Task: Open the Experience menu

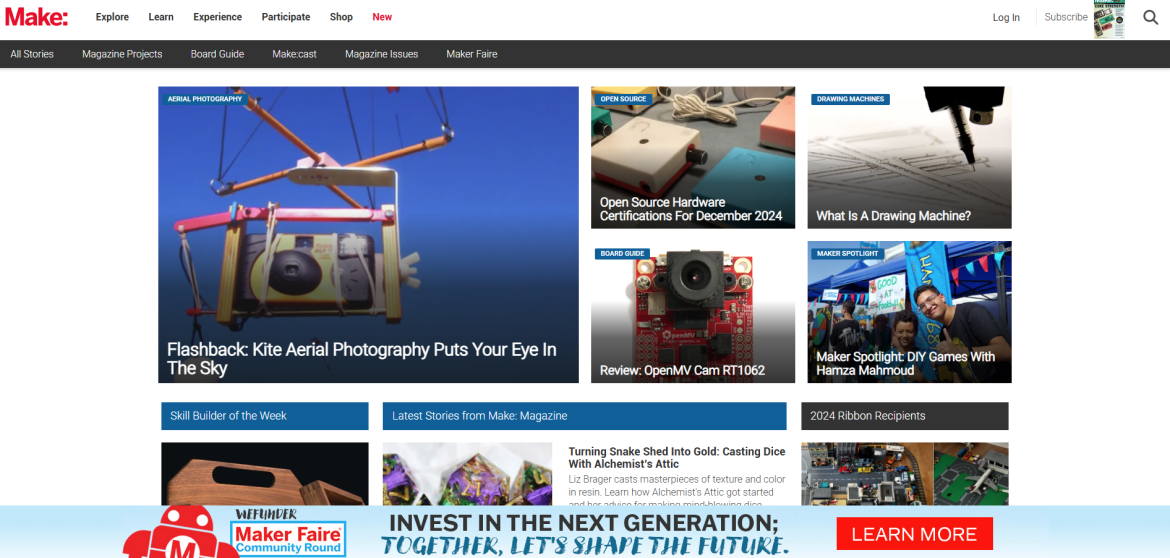Action: (217, 17)
